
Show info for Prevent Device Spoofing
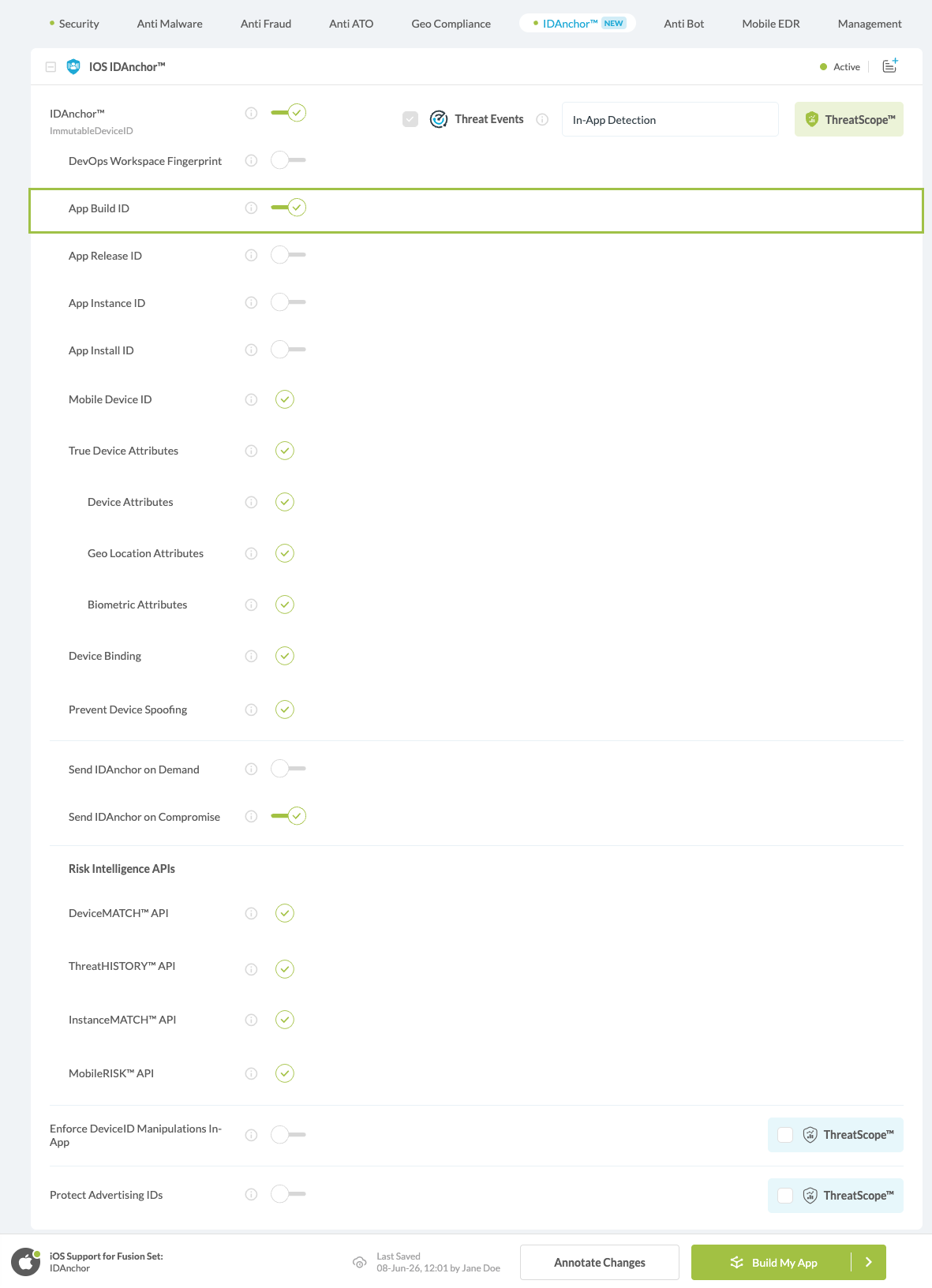251,710
